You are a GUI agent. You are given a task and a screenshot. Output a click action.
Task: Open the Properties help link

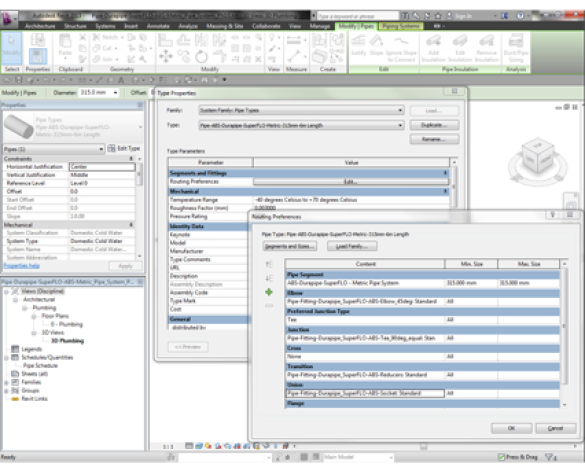click(22, 266)
